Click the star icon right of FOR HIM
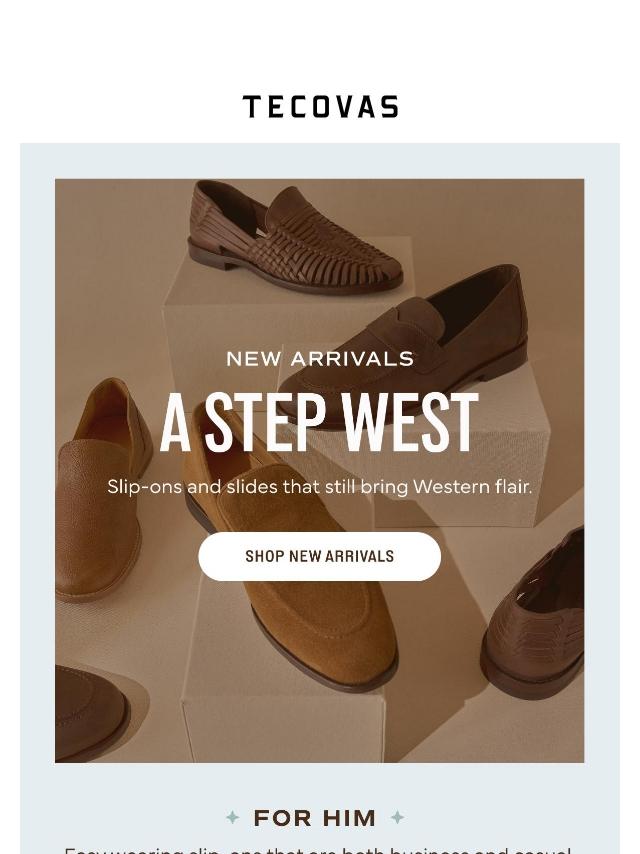640x854 pixels. (x=397, y=818)
